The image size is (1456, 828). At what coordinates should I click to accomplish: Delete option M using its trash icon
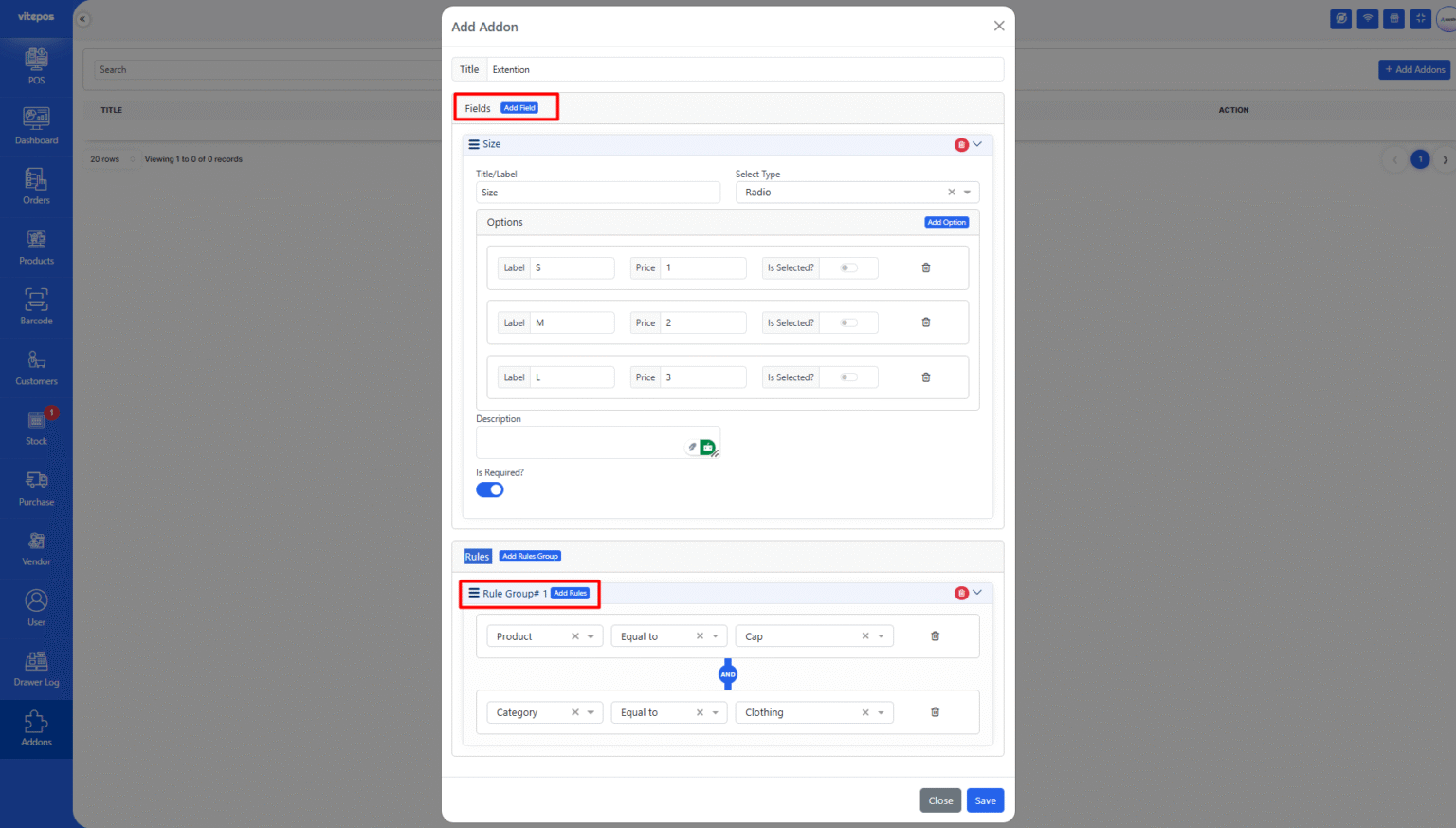coord(926,322)
